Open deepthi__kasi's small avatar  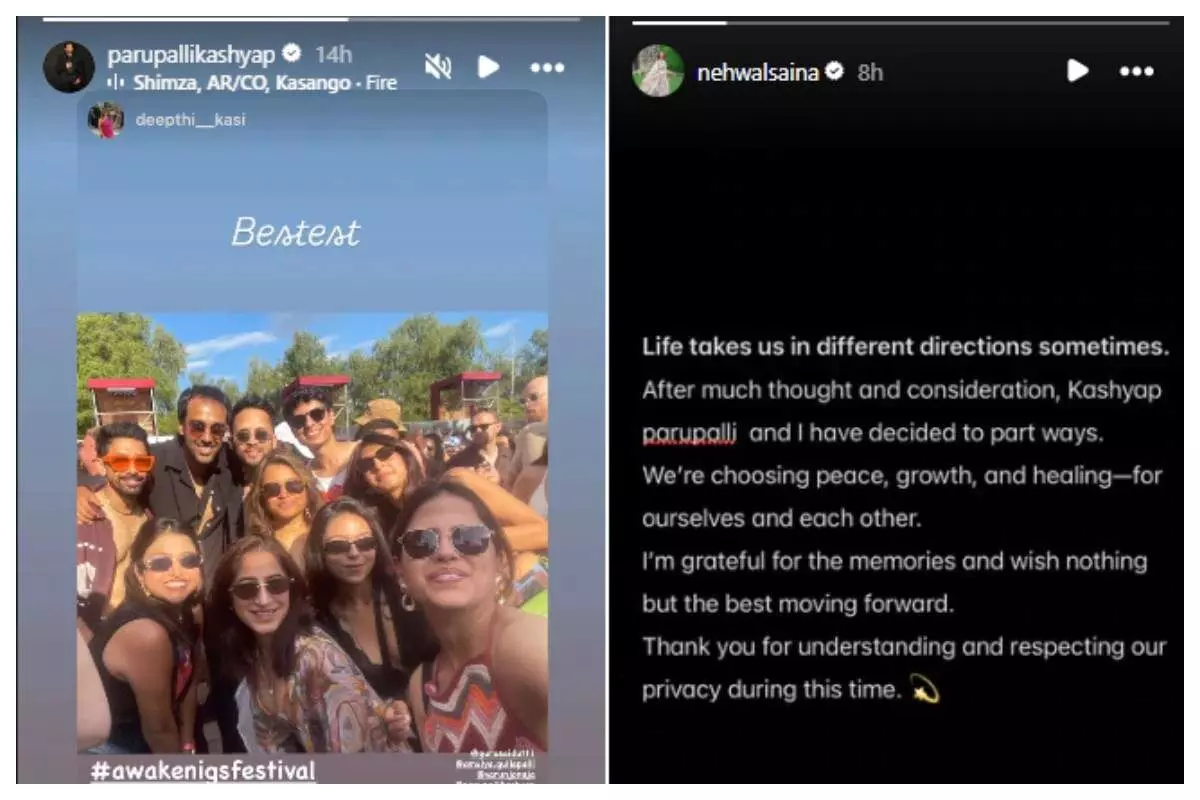[x=105, y=120]
